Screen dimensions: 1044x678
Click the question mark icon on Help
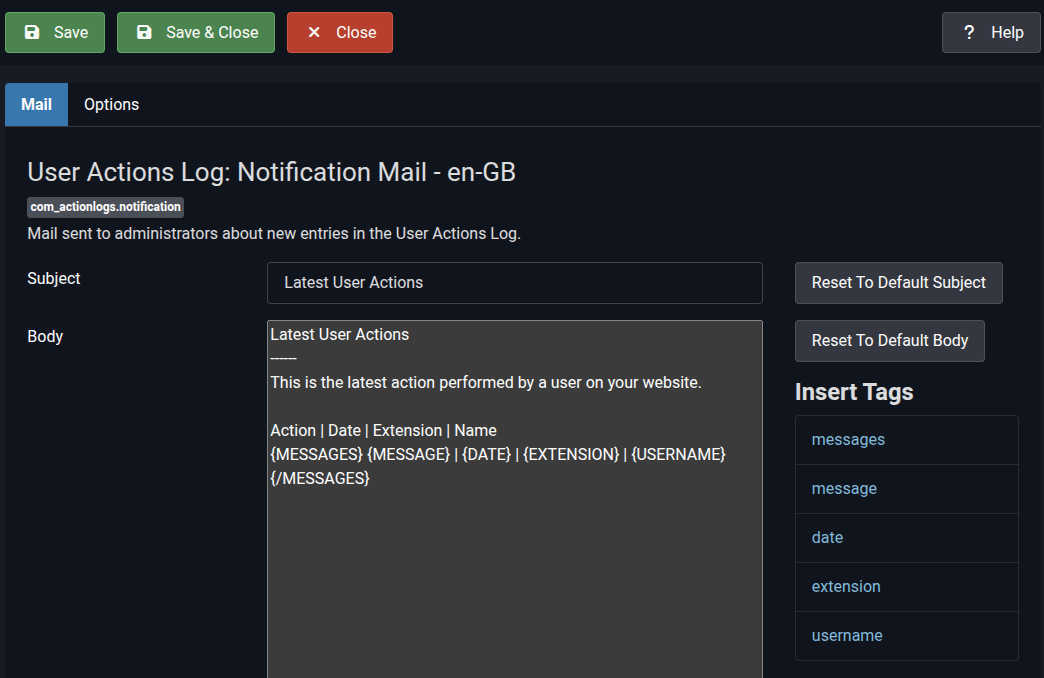pyautogui.click(x=968, y=32)
